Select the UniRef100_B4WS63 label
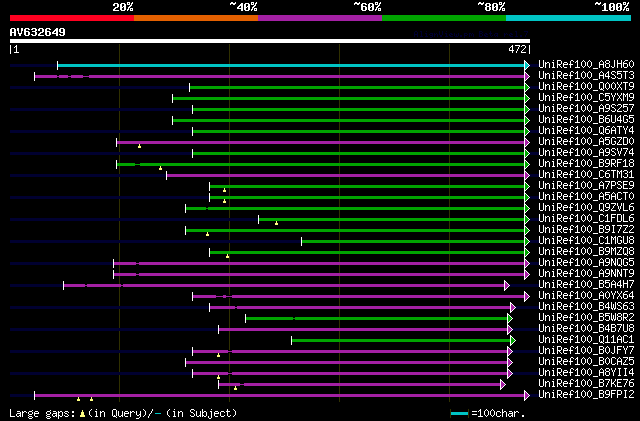 (586, 307)
